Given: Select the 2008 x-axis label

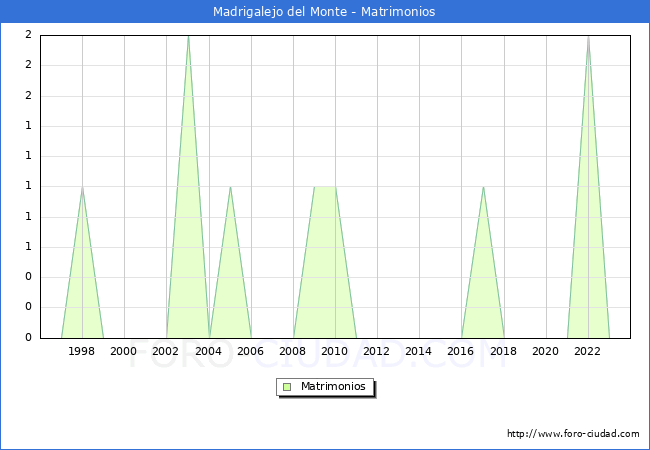Looking at the screenshot, I should click(293, 351).
